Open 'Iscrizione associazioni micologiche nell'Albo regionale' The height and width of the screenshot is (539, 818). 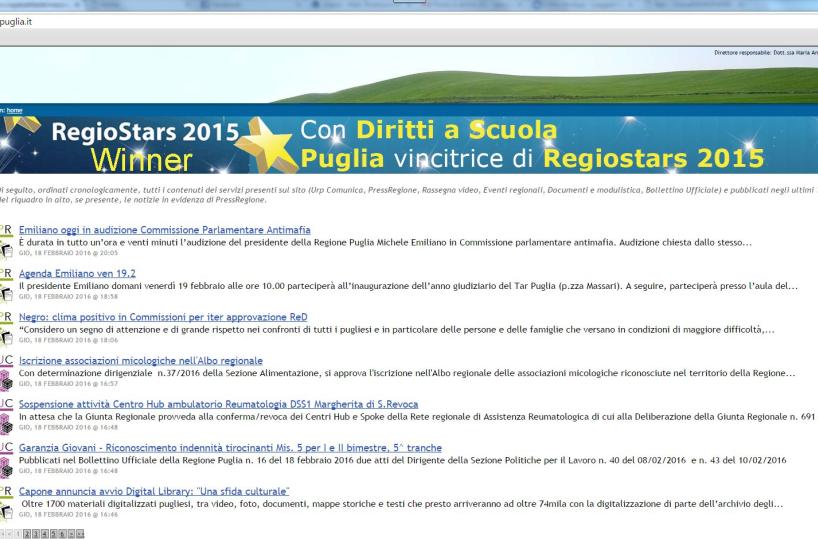coord(141,361)
